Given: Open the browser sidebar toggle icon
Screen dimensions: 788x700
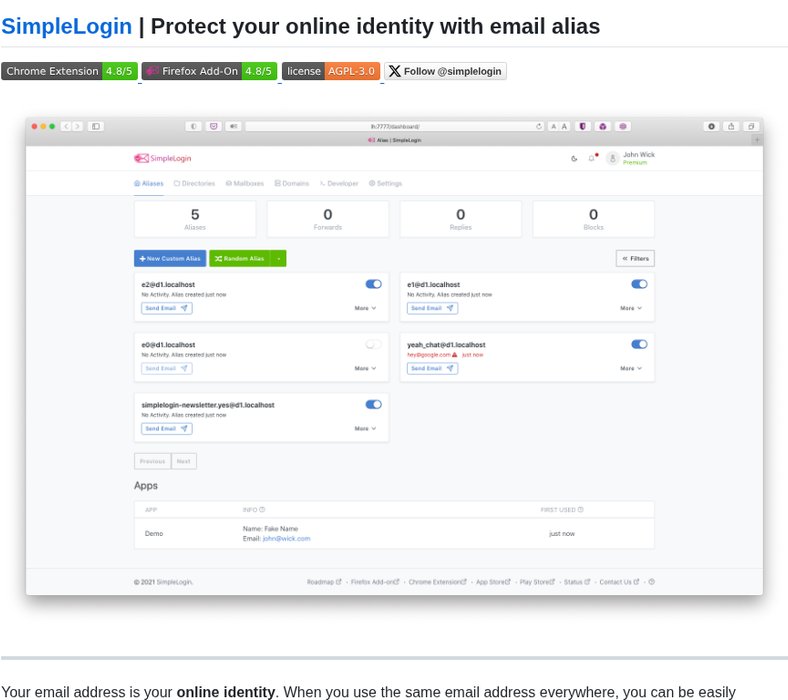Looking at the screenshot, I should [95, 127].
